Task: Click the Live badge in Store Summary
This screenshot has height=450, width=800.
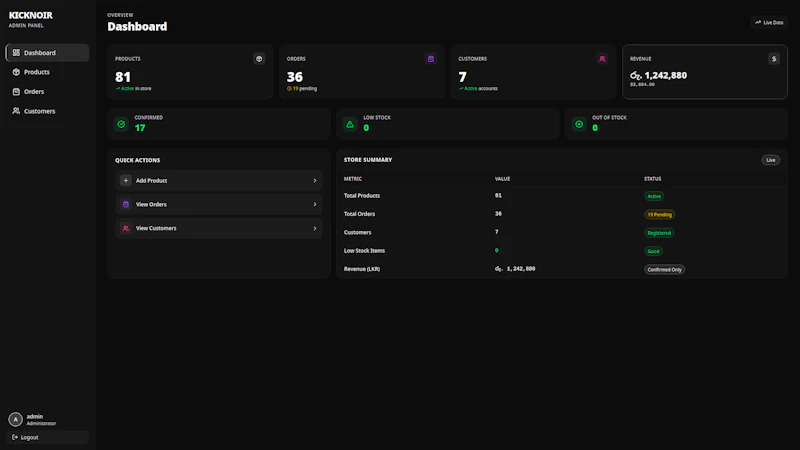Action: (x=770, y=160)
